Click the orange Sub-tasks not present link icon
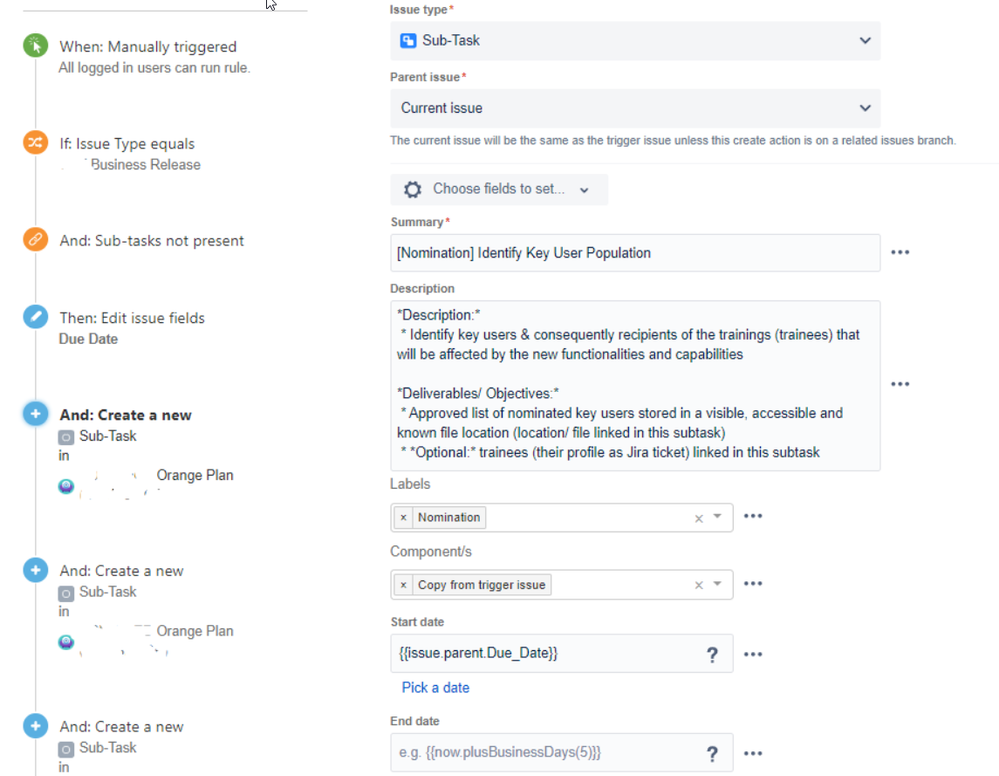This screenshot has height=776, width=999. click(x=36, y=240)
